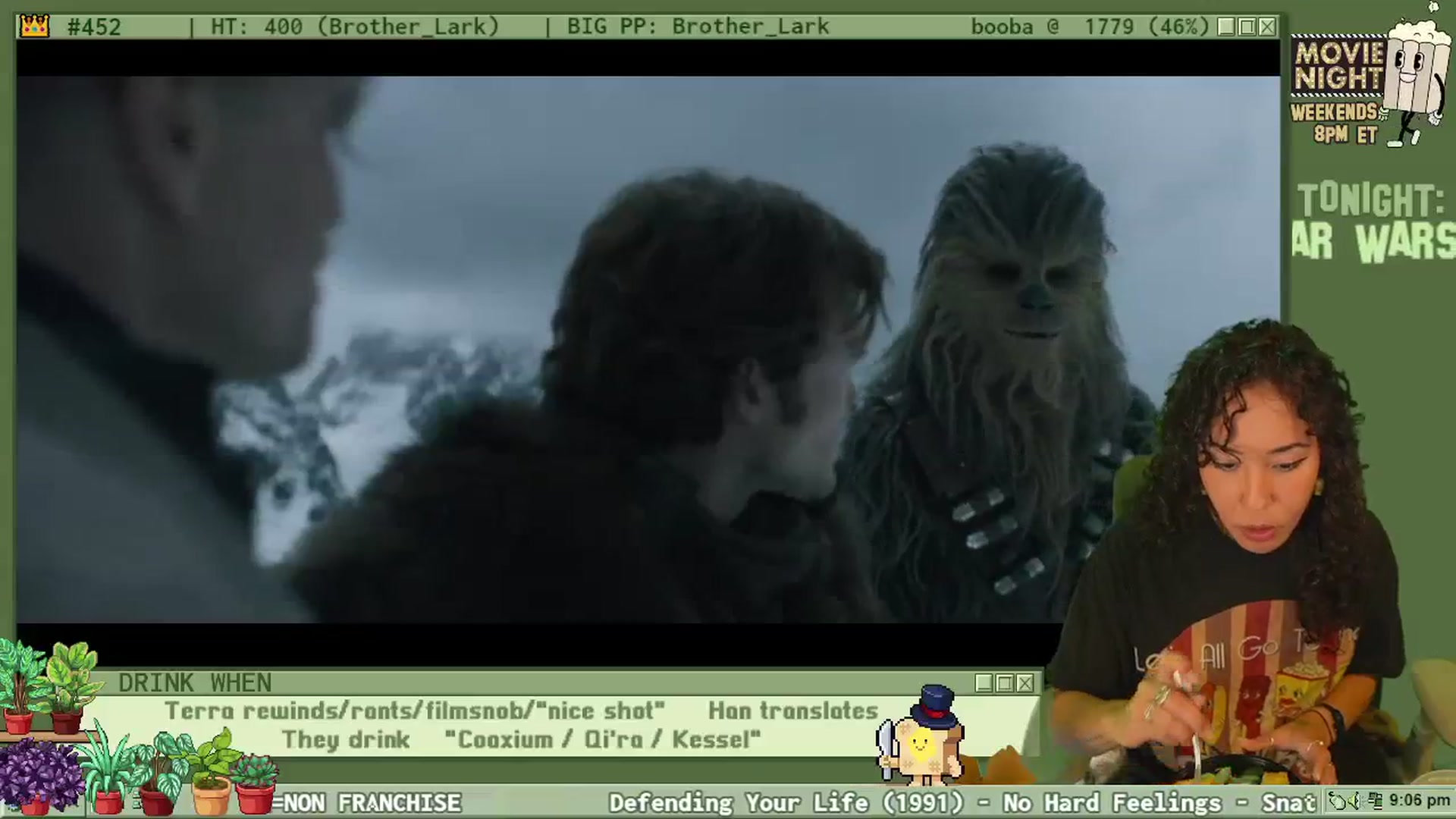Minimize the movie player window

(1226, 27)
